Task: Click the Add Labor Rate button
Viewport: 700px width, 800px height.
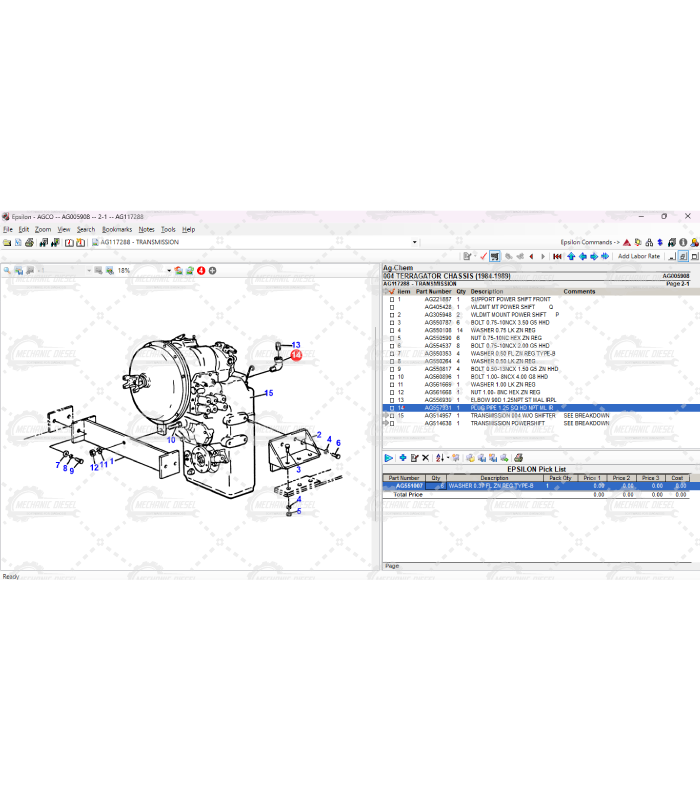Action: 638,256
